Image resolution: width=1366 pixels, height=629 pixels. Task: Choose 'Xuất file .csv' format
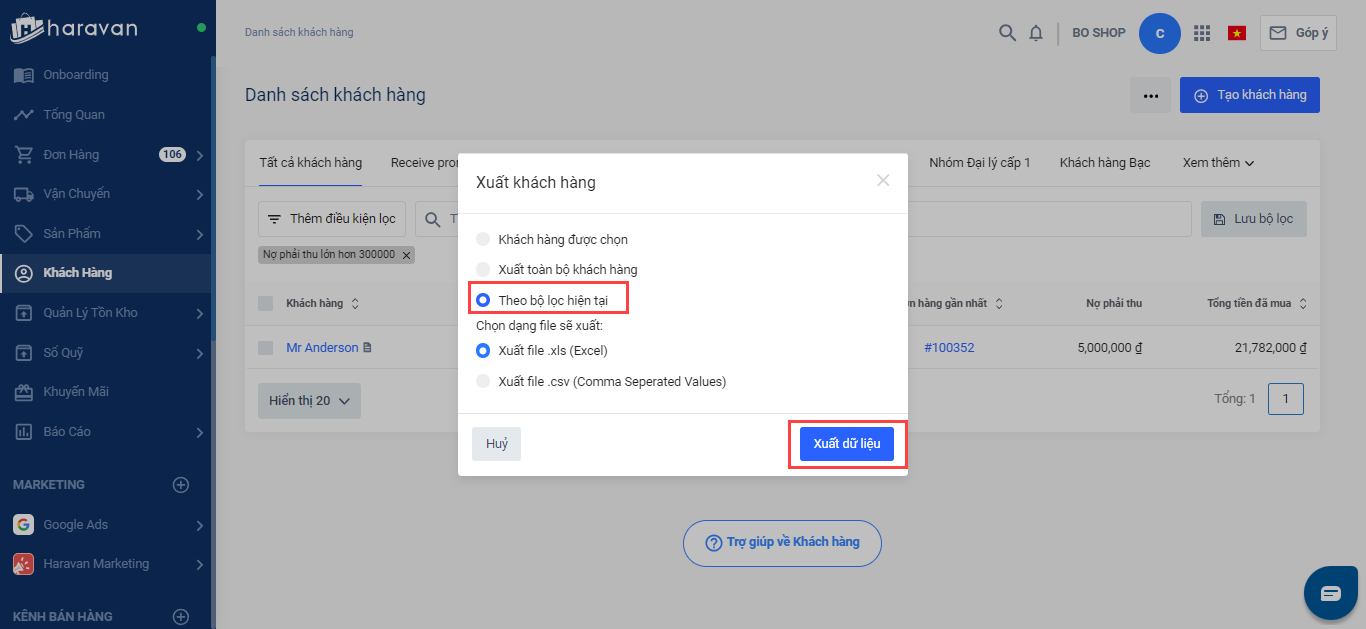[x=484, y=381]
